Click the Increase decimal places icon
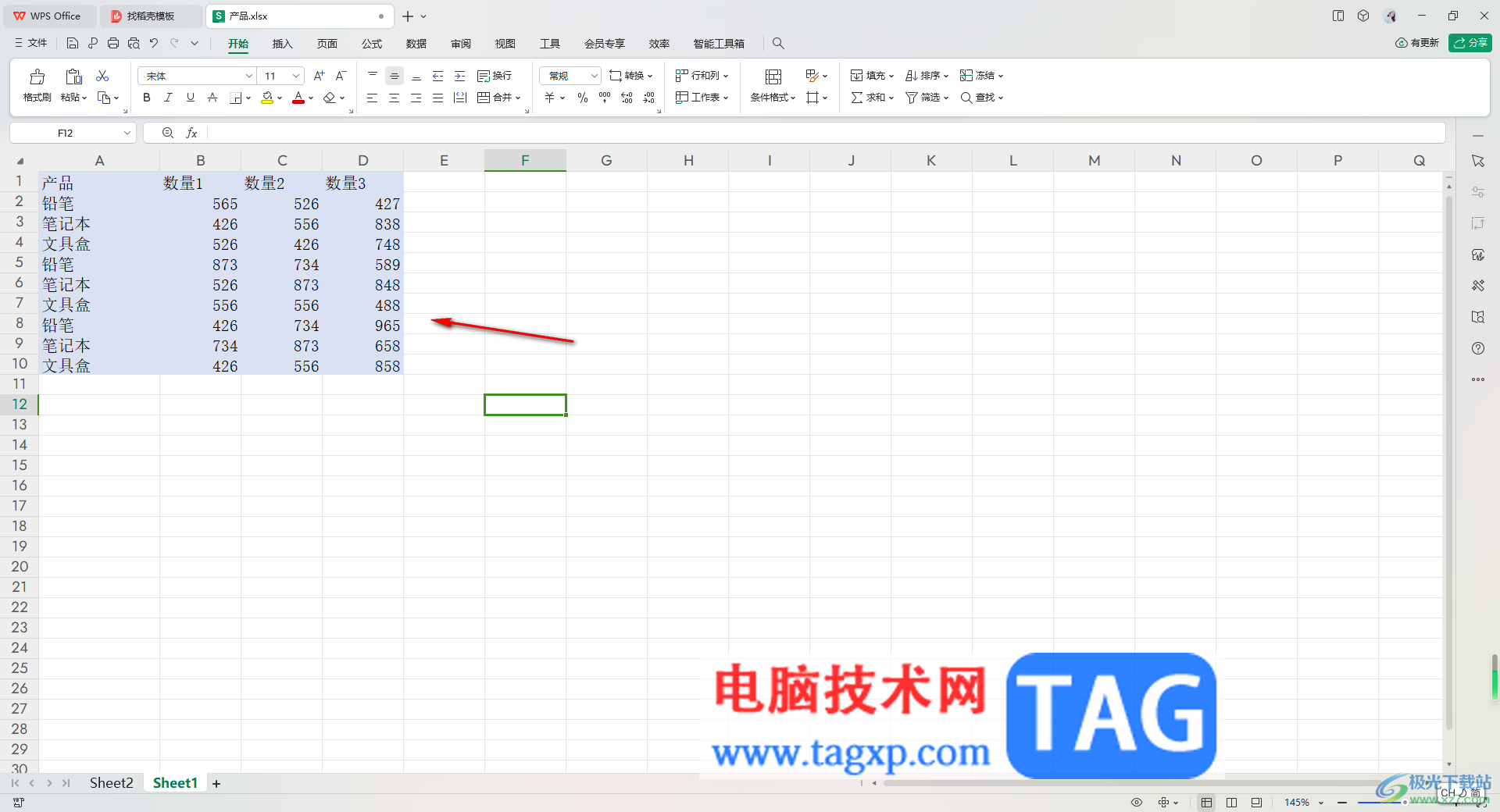This screenshot has height=812, width=1500. coord(627,98)
